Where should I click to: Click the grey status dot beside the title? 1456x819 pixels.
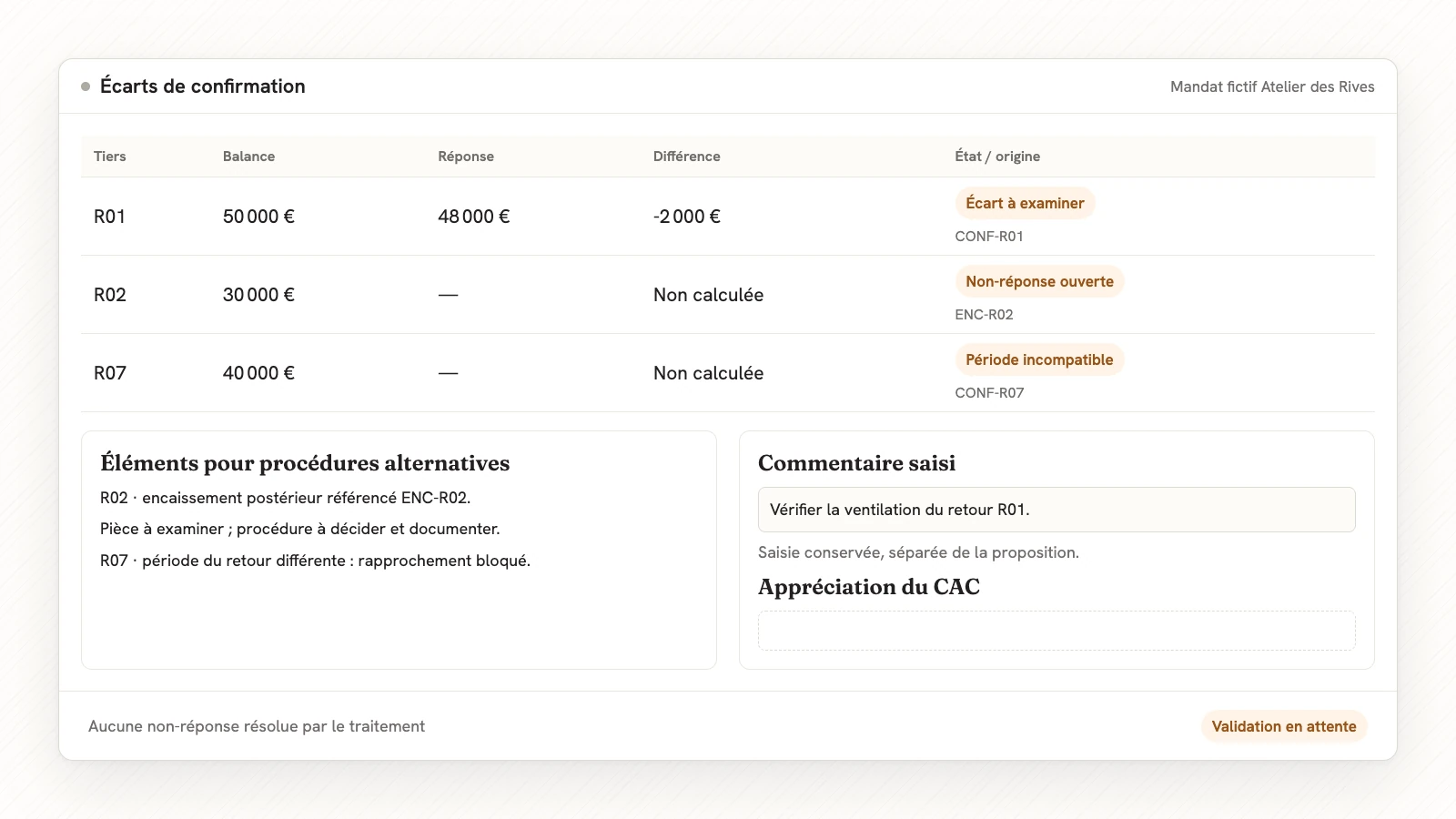[86, 86]
